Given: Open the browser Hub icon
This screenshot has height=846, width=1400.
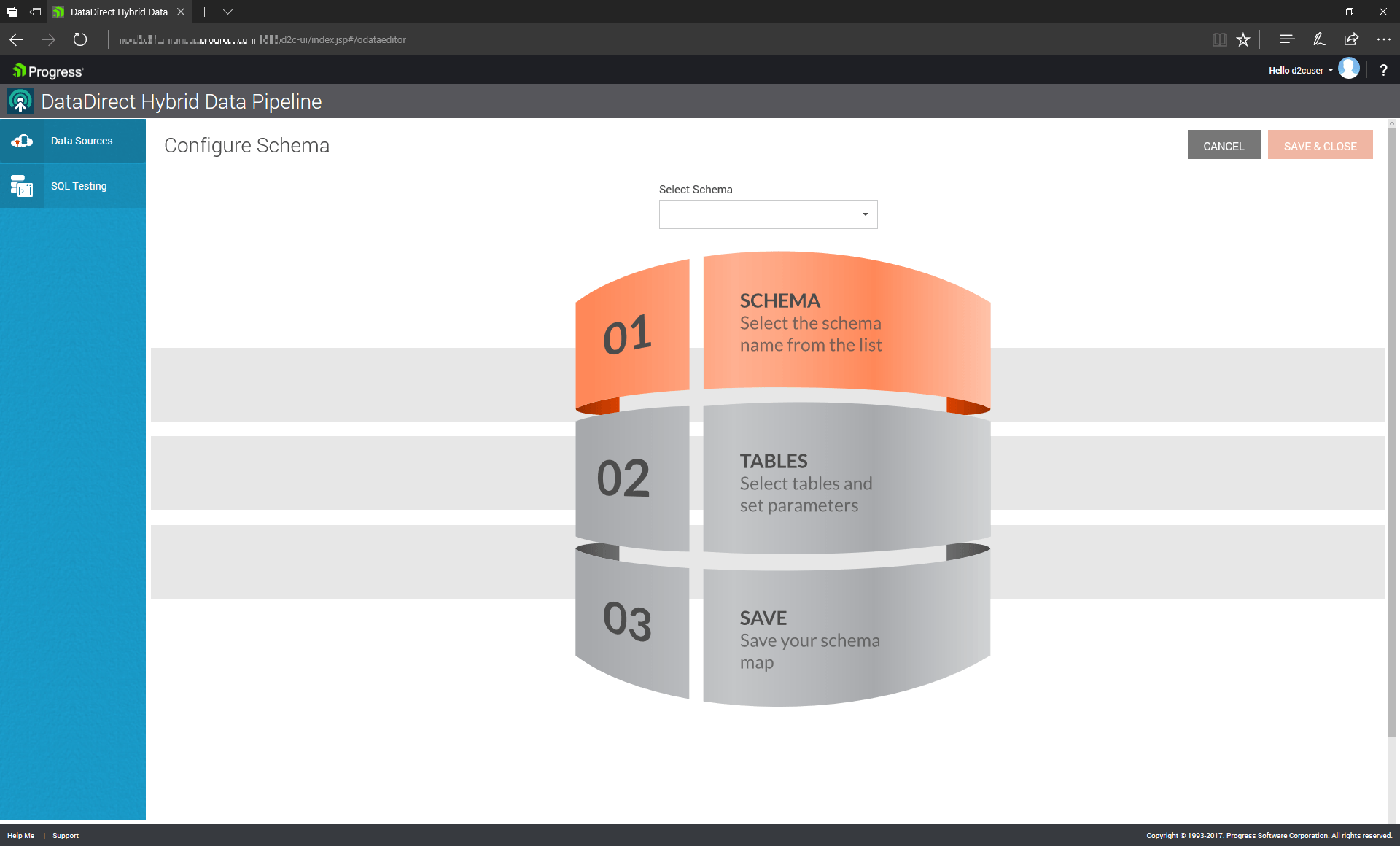Looking at the screenshot, I should [1287, 40].
